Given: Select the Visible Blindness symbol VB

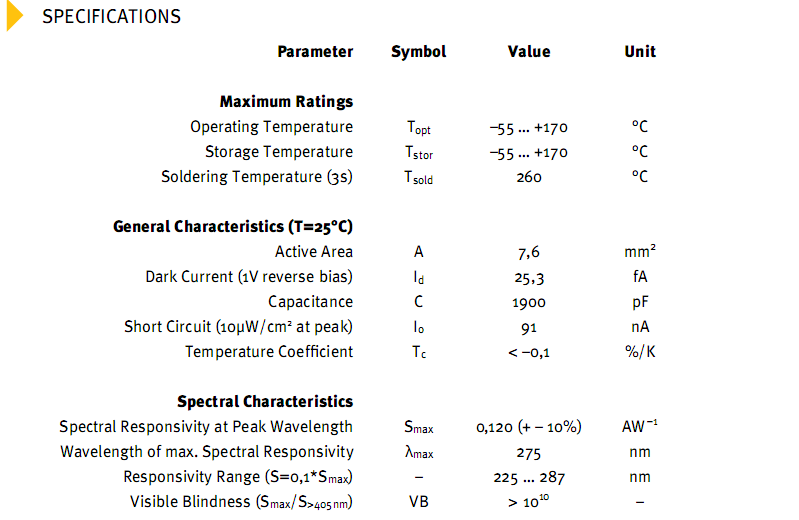Looking at the screenshot, I should pos(418,502).
